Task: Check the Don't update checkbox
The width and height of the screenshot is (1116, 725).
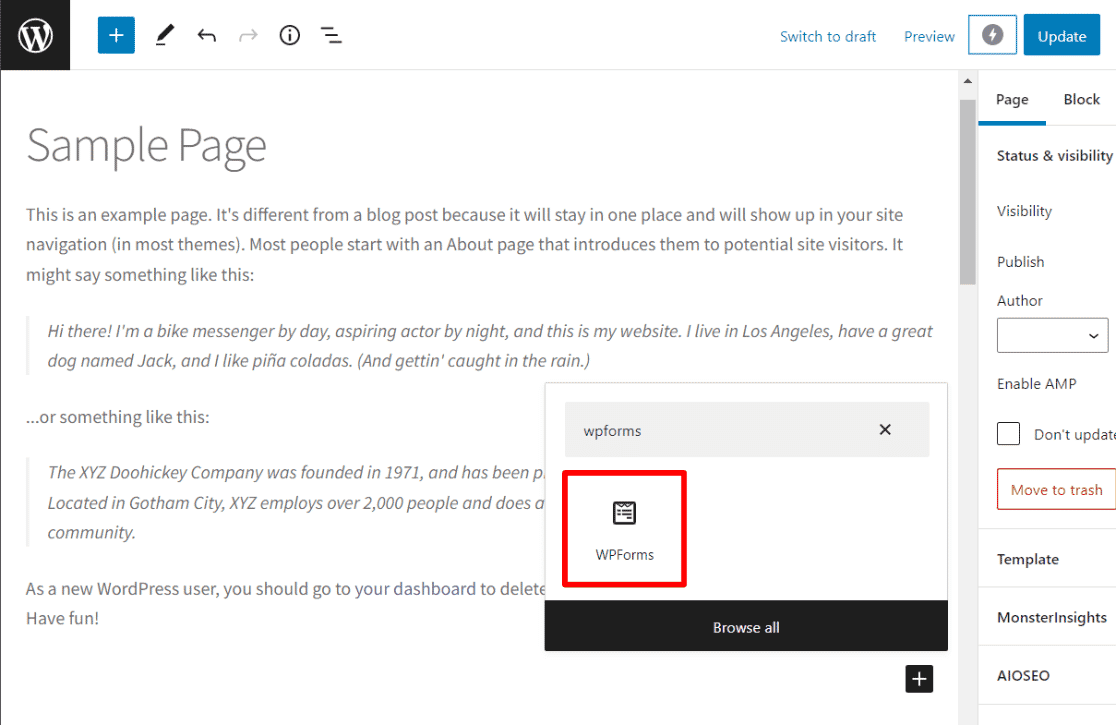Action: [x=1008, y=433]
